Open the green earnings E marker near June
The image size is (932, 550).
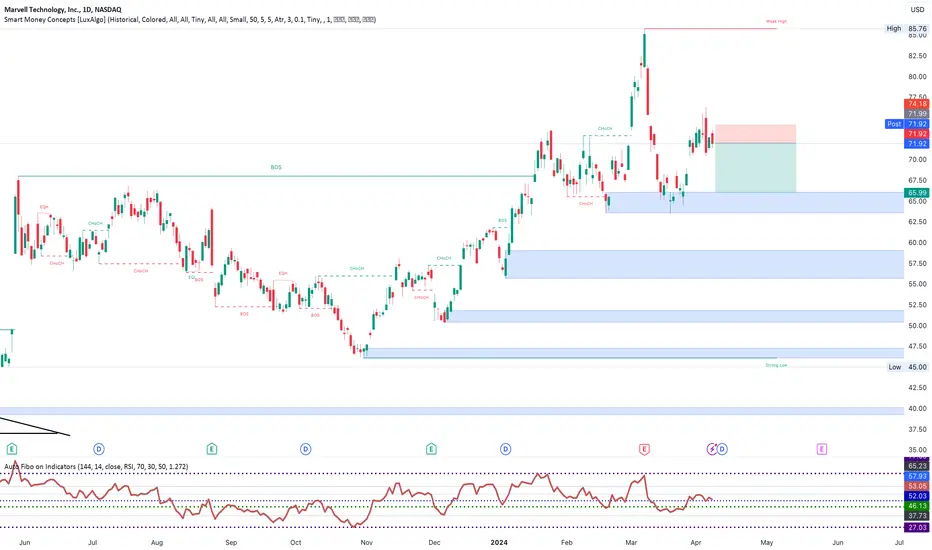(x=12, y=449)
